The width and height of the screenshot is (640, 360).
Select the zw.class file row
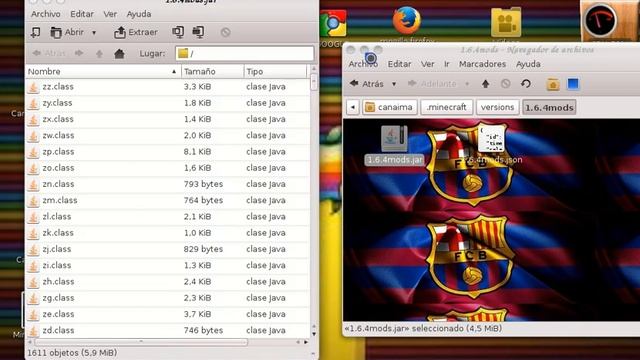click(x=167, y=136)
